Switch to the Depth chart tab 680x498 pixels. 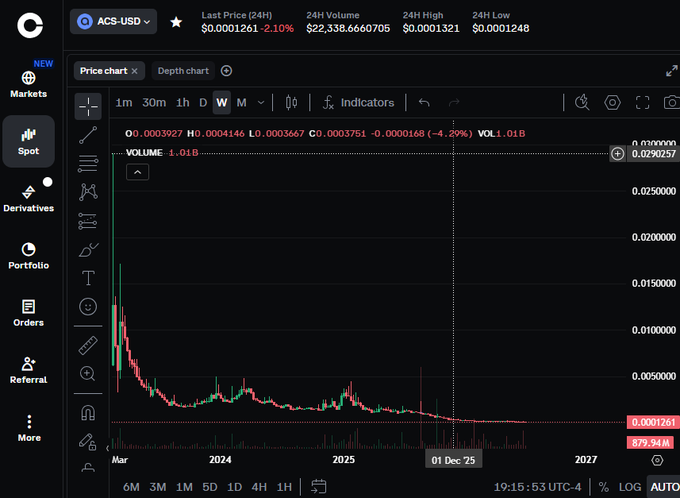[183, 71]
